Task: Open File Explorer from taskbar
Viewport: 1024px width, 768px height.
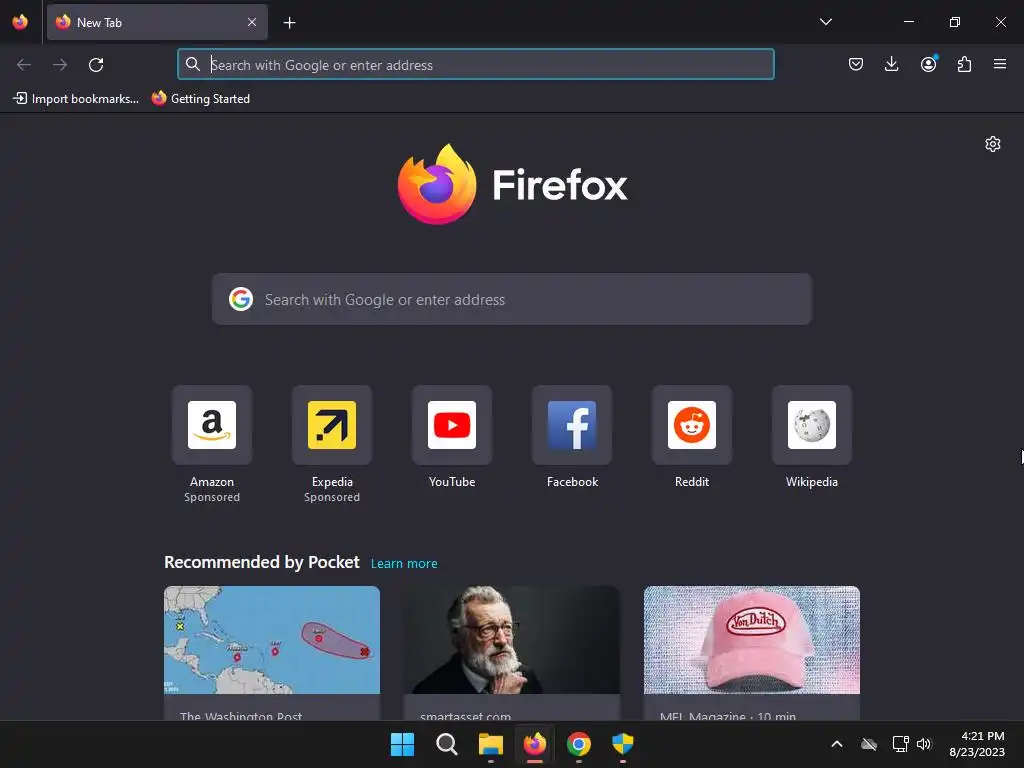Action: coord(490,744)
